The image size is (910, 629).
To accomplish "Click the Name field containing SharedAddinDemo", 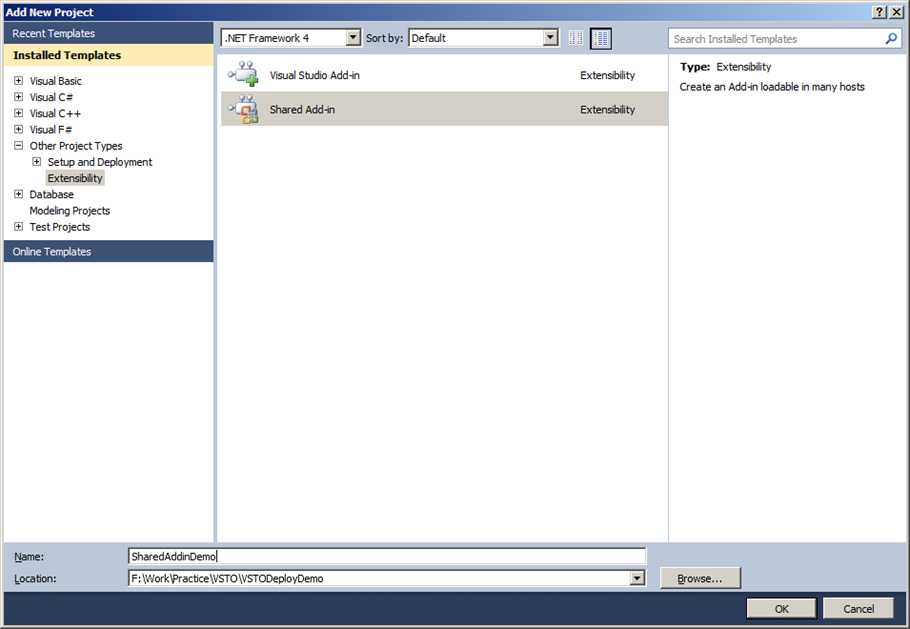I will (x=387, y=556).
